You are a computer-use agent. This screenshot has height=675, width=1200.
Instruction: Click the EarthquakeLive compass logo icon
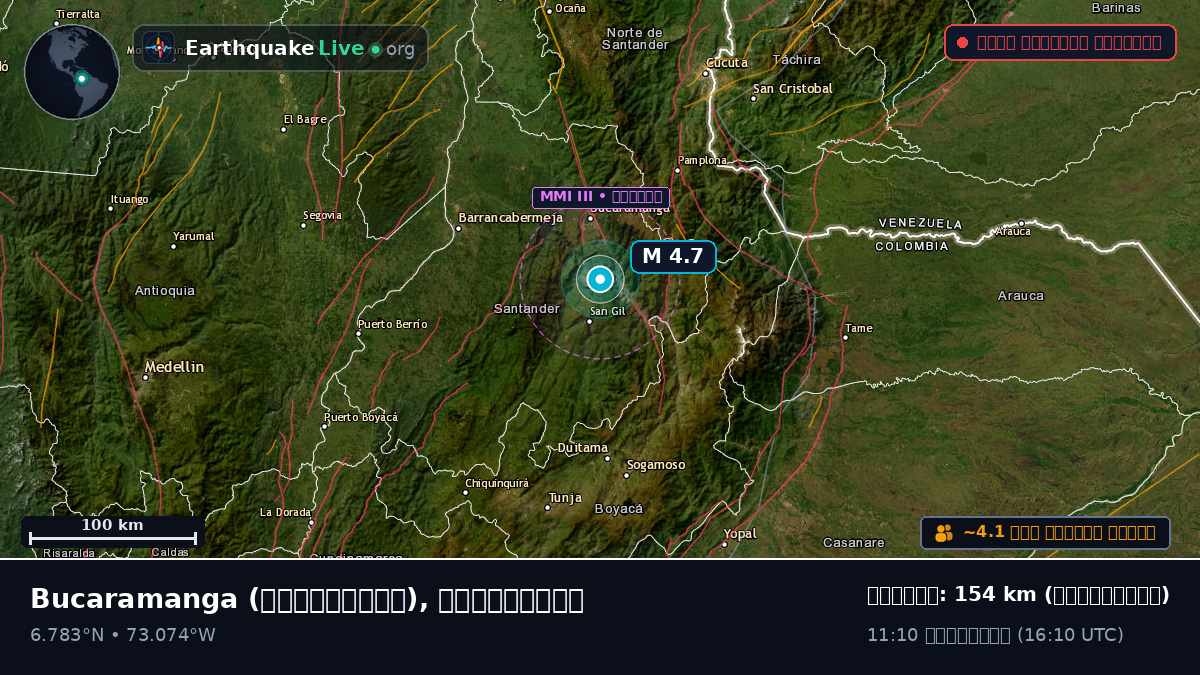tap(158, 48)
